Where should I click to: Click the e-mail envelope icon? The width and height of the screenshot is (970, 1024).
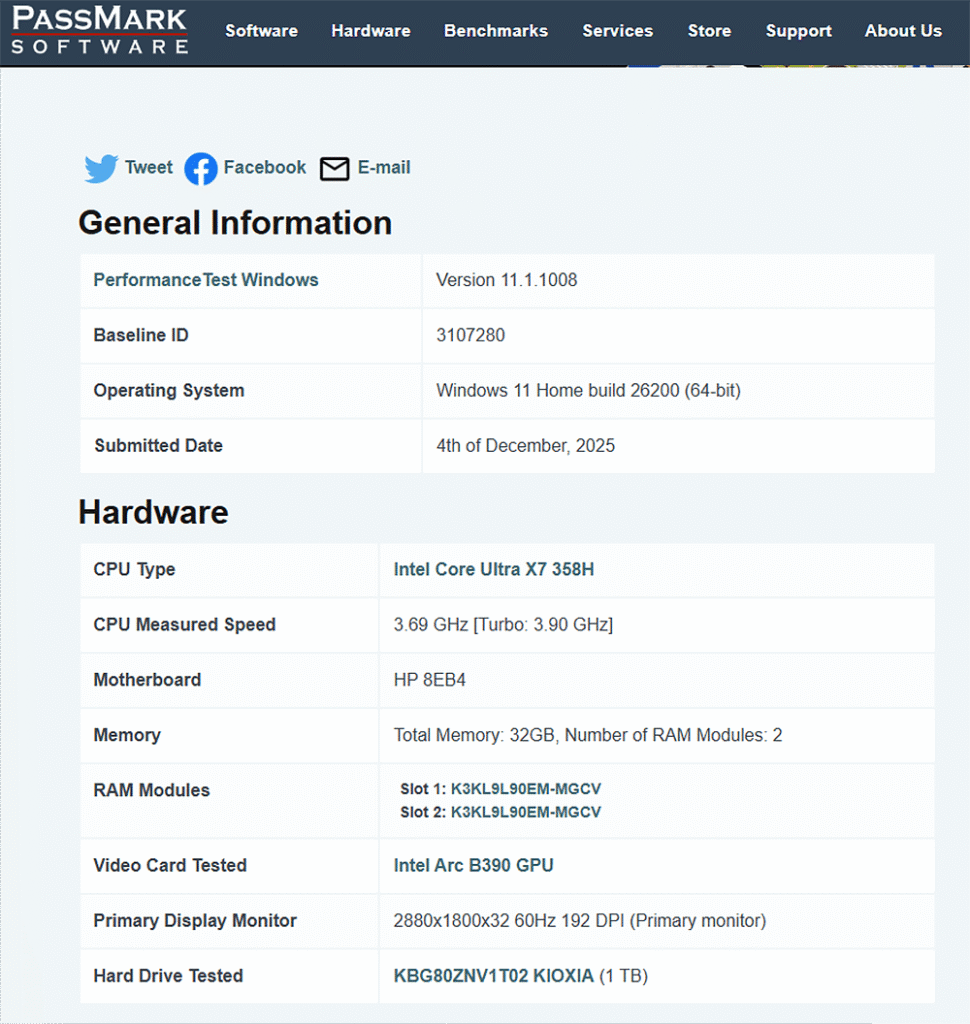335,168
